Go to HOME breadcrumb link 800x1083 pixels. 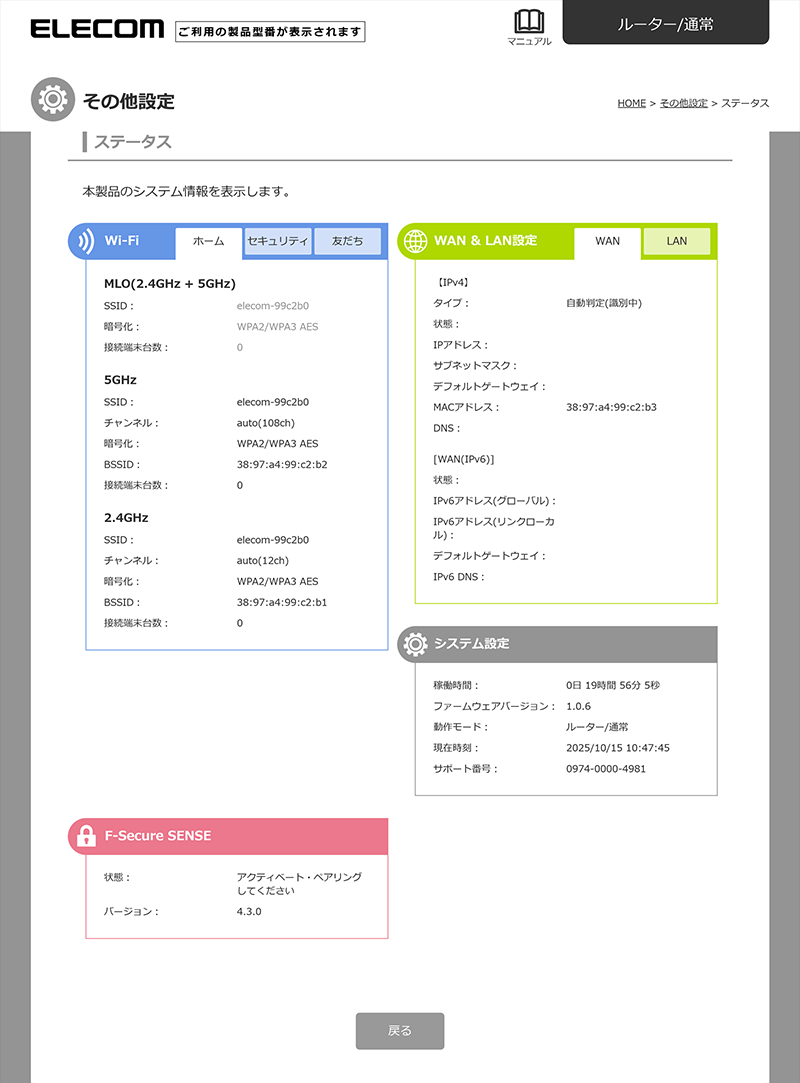631,103
